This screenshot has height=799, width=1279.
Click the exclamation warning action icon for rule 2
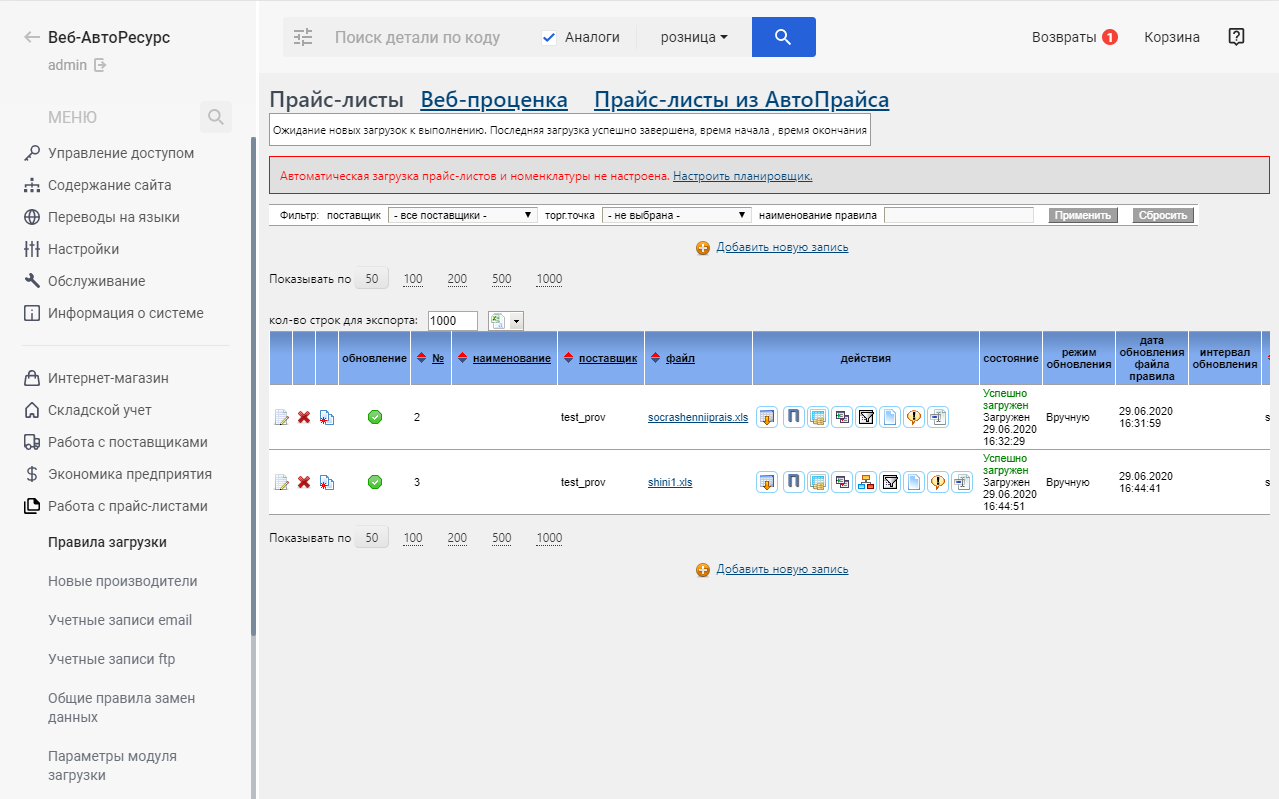click(x=913, y=417)
